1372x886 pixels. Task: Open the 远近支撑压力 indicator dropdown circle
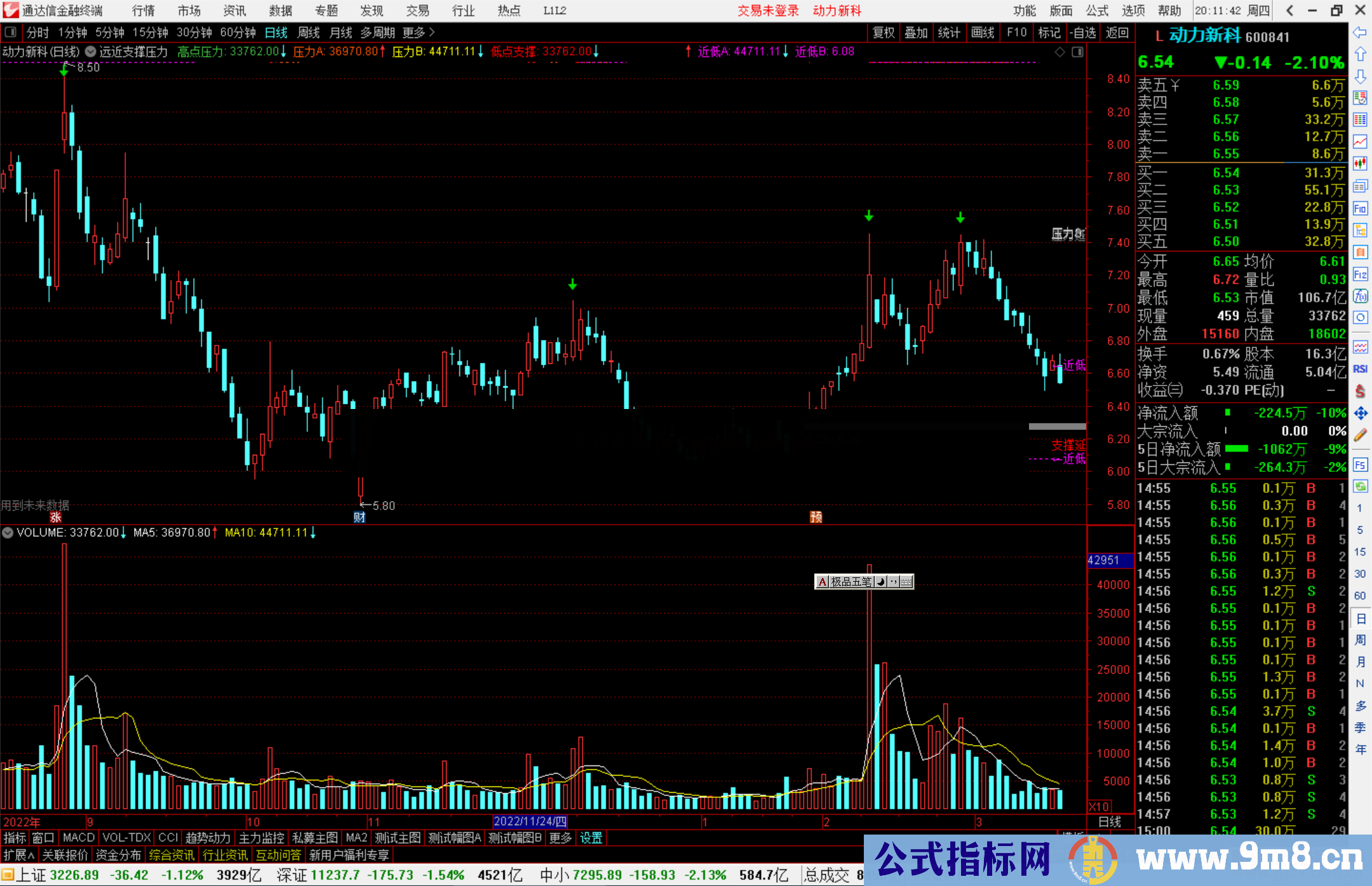[90, 52]
